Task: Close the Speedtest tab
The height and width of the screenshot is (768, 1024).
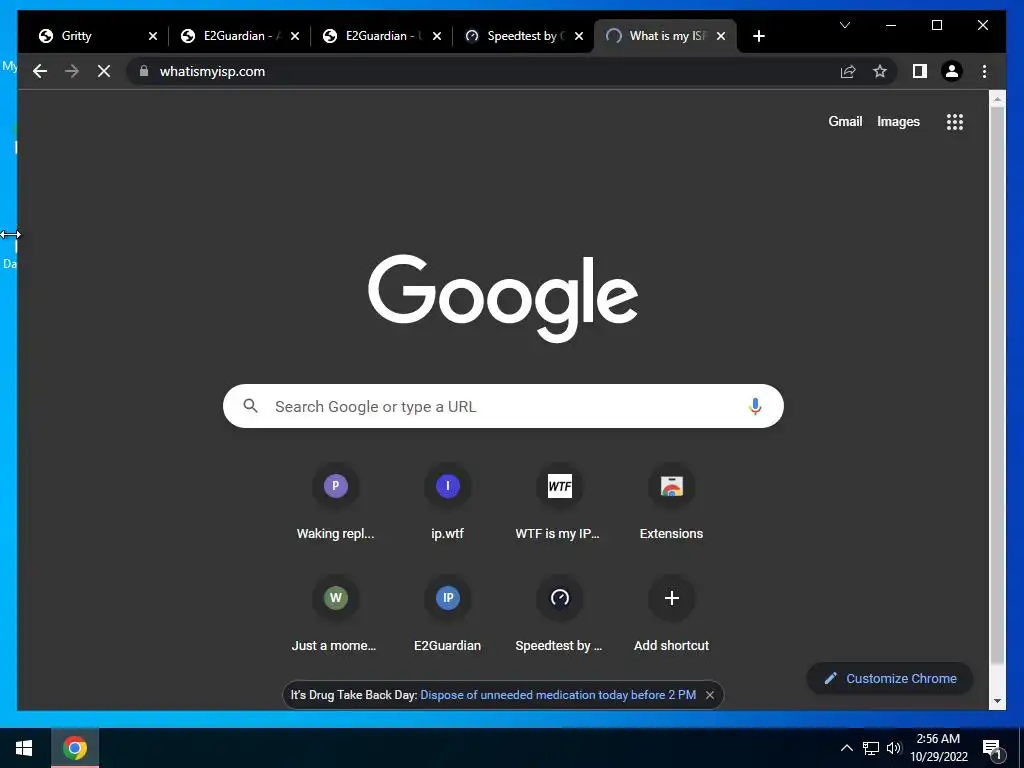Action: 579,36
